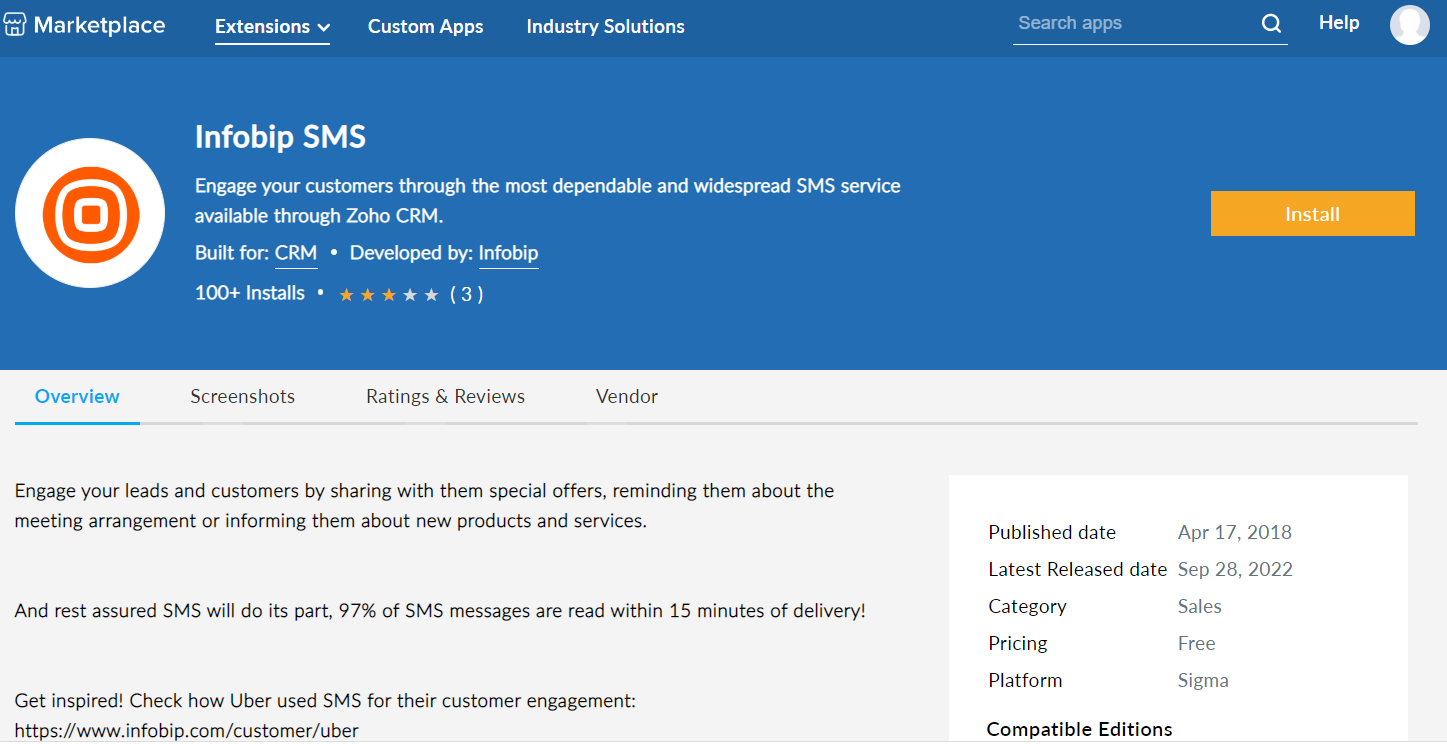This screenshot has height=744, width=1447.
Task: Open Industry Solutions page
Action: click(x=605, y=27)
